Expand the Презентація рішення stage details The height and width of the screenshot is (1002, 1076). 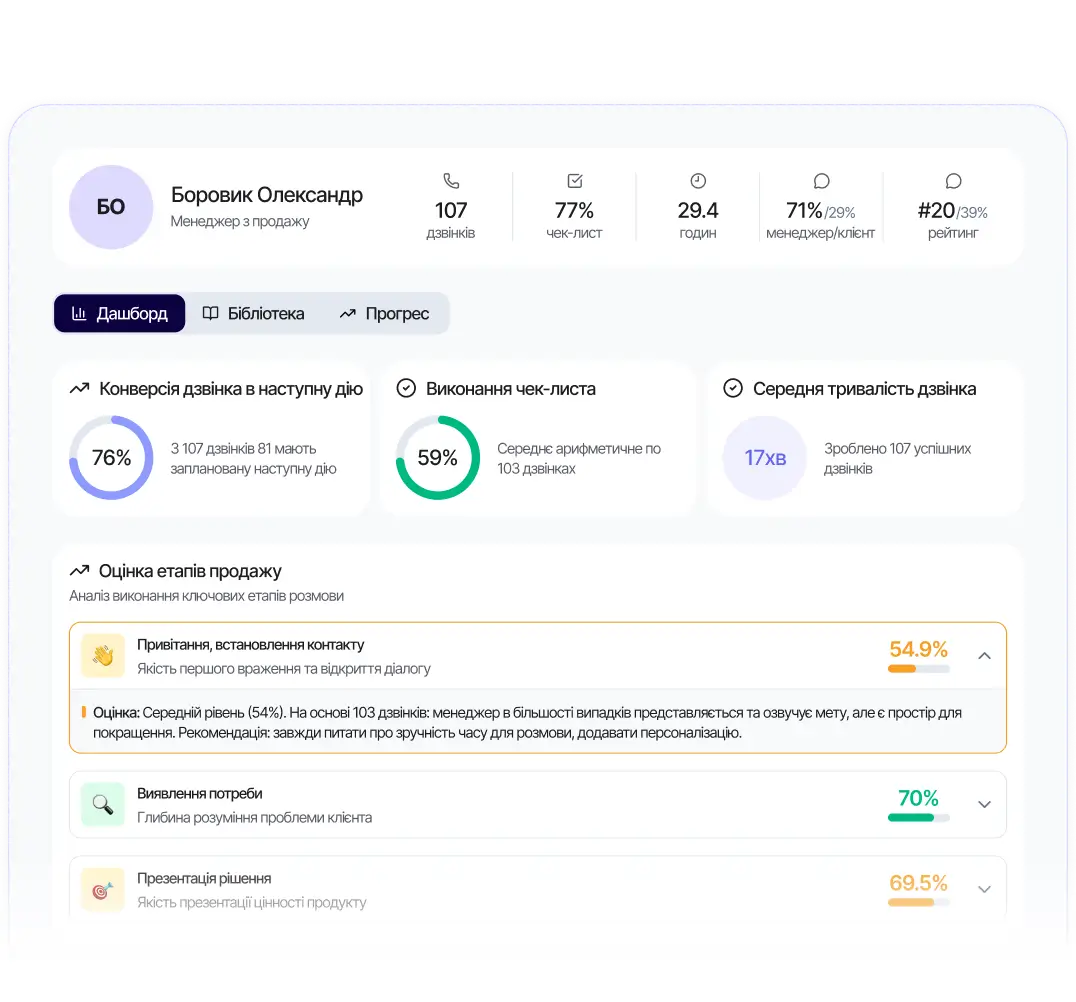pyautogui.click(x=984, y=888)
